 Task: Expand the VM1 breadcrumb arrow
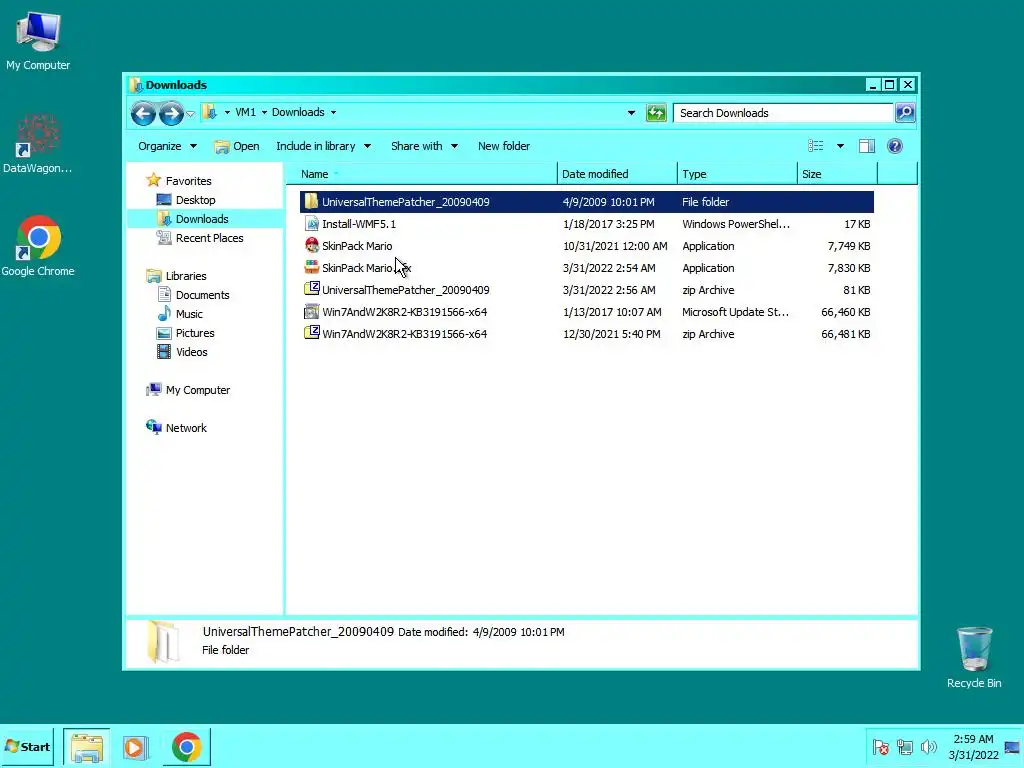[264, 112]
